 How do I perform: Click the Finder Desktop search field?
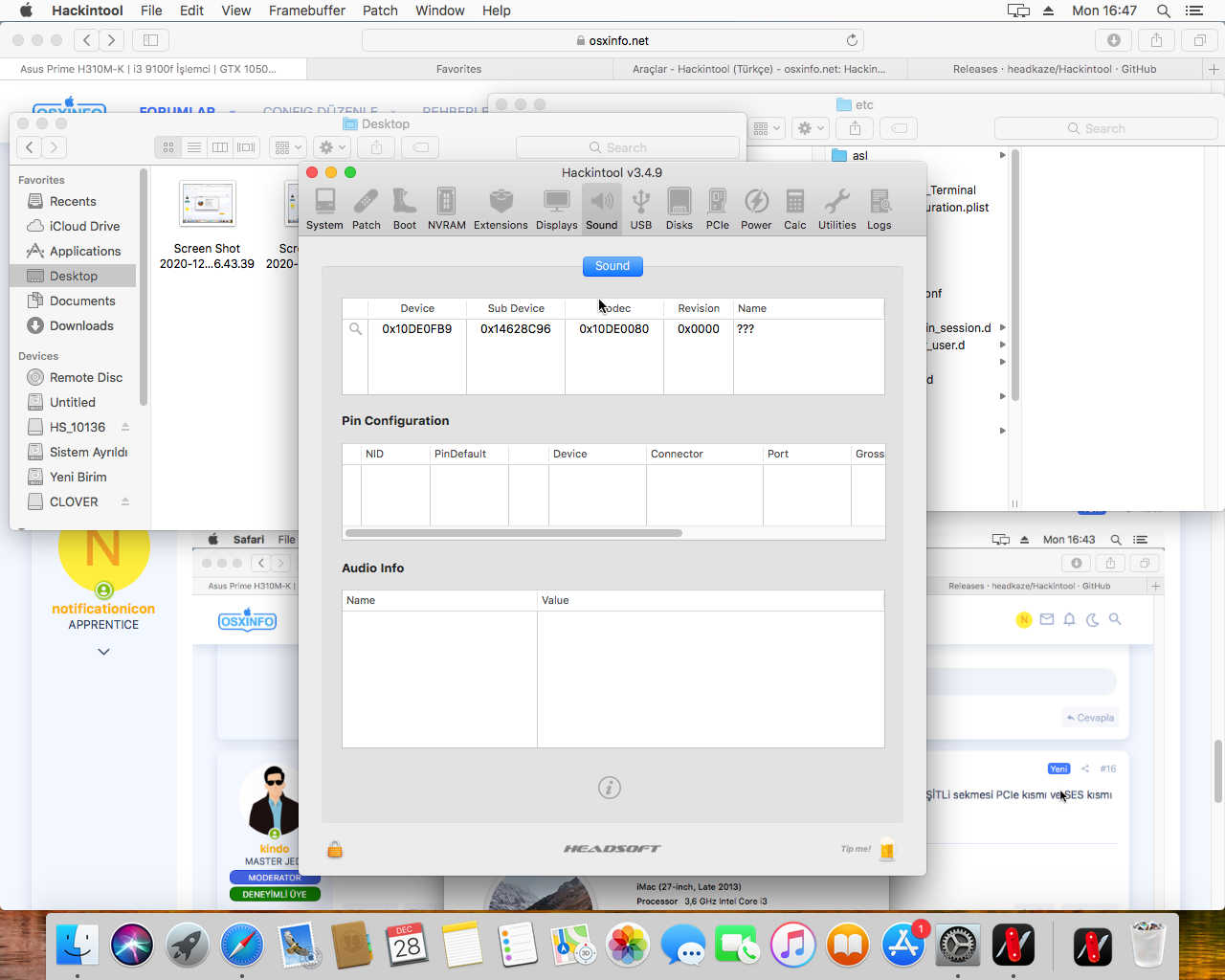[x=627, y=147]
